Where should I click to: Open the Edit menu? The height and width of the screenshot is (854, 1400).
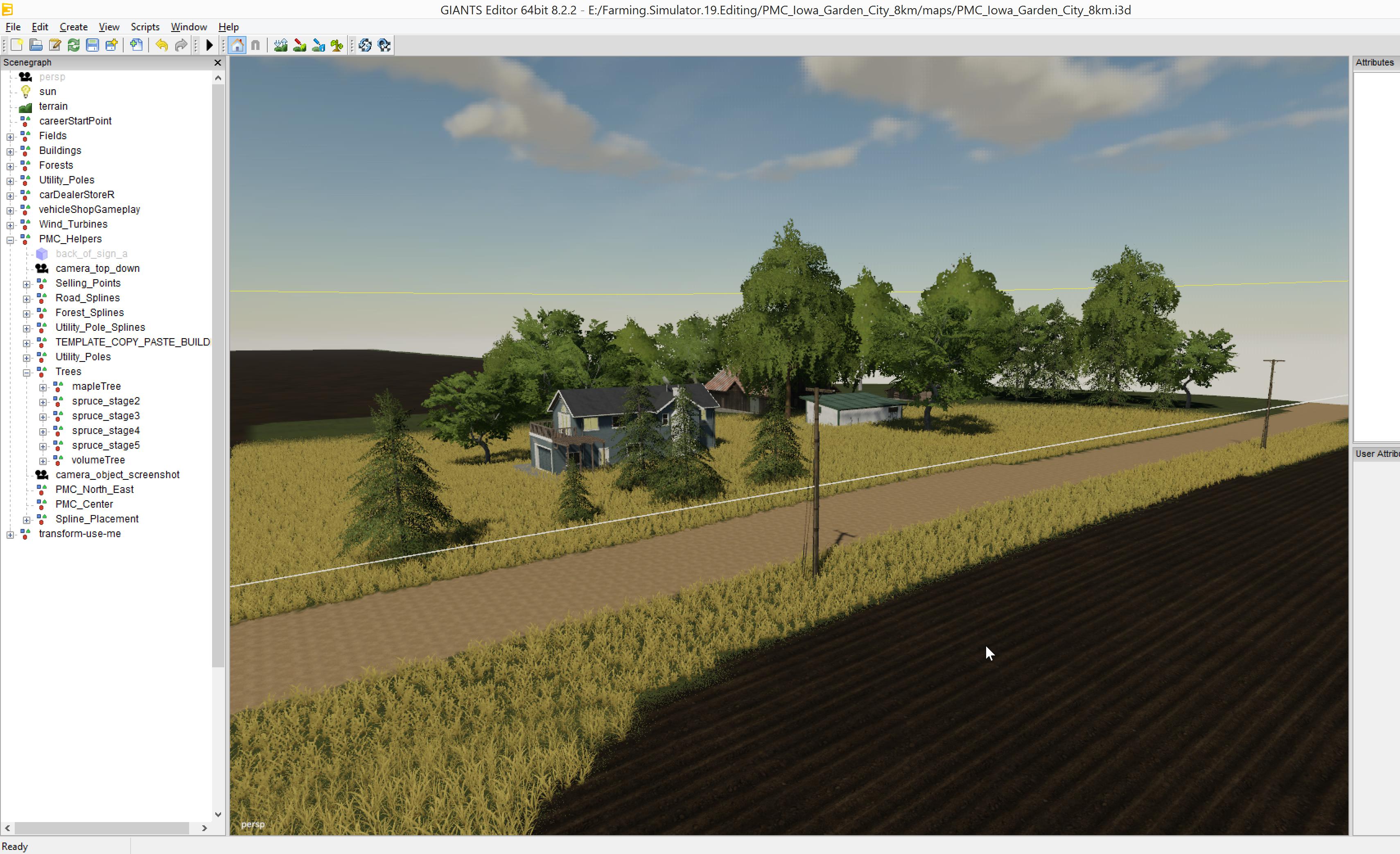(x=40, y=27)
